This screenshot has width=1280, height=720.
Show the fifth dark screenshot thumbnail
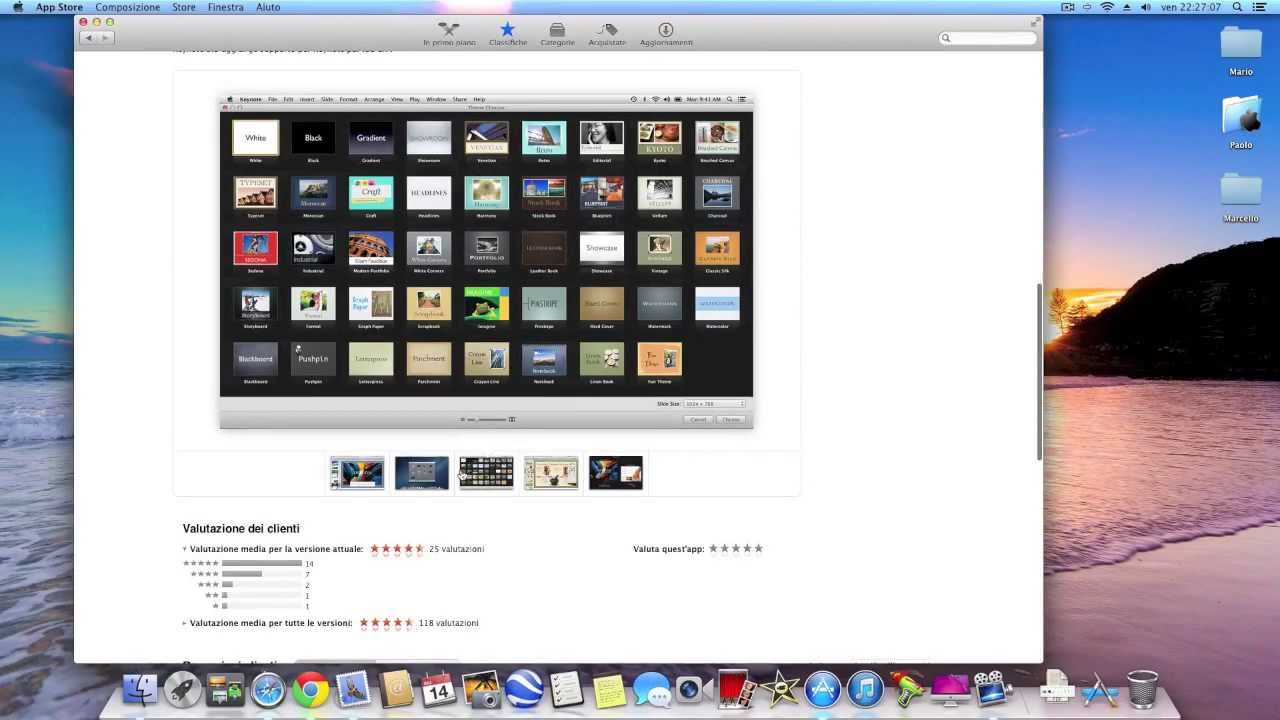tap(616, 473)
